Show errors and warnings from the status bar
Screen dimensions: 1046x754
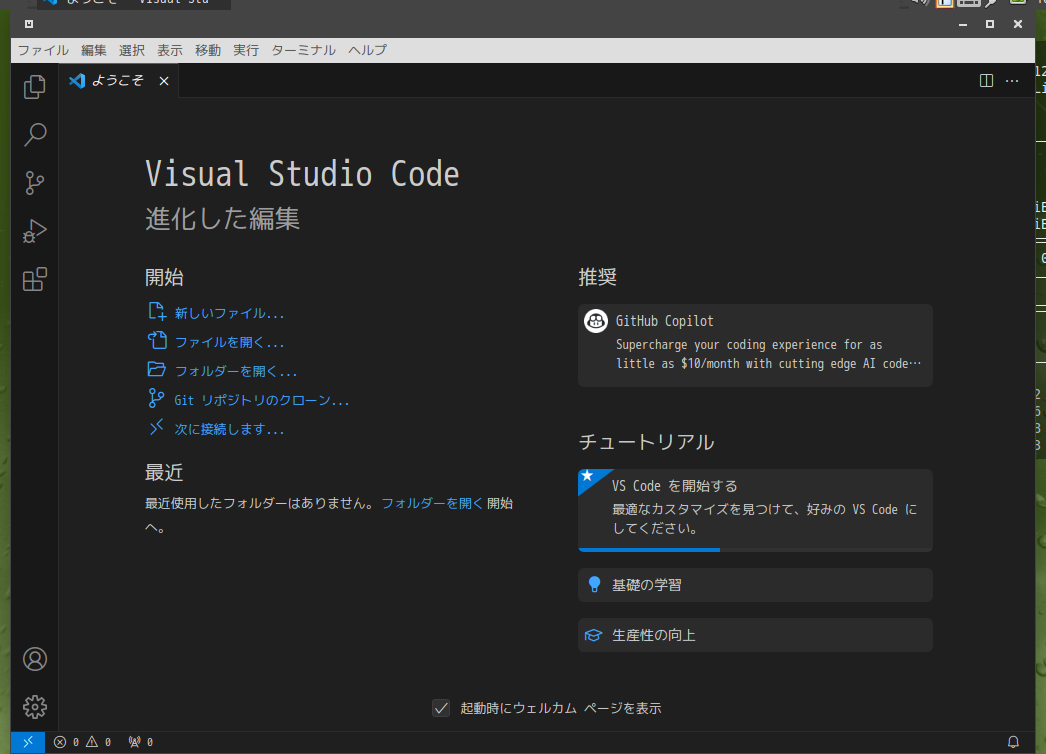point(83,742)
